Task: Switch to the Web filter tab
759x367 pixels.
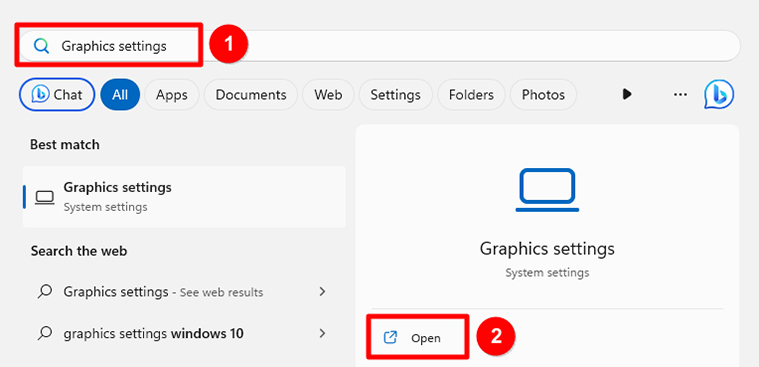Action: (x=328, y=94)
